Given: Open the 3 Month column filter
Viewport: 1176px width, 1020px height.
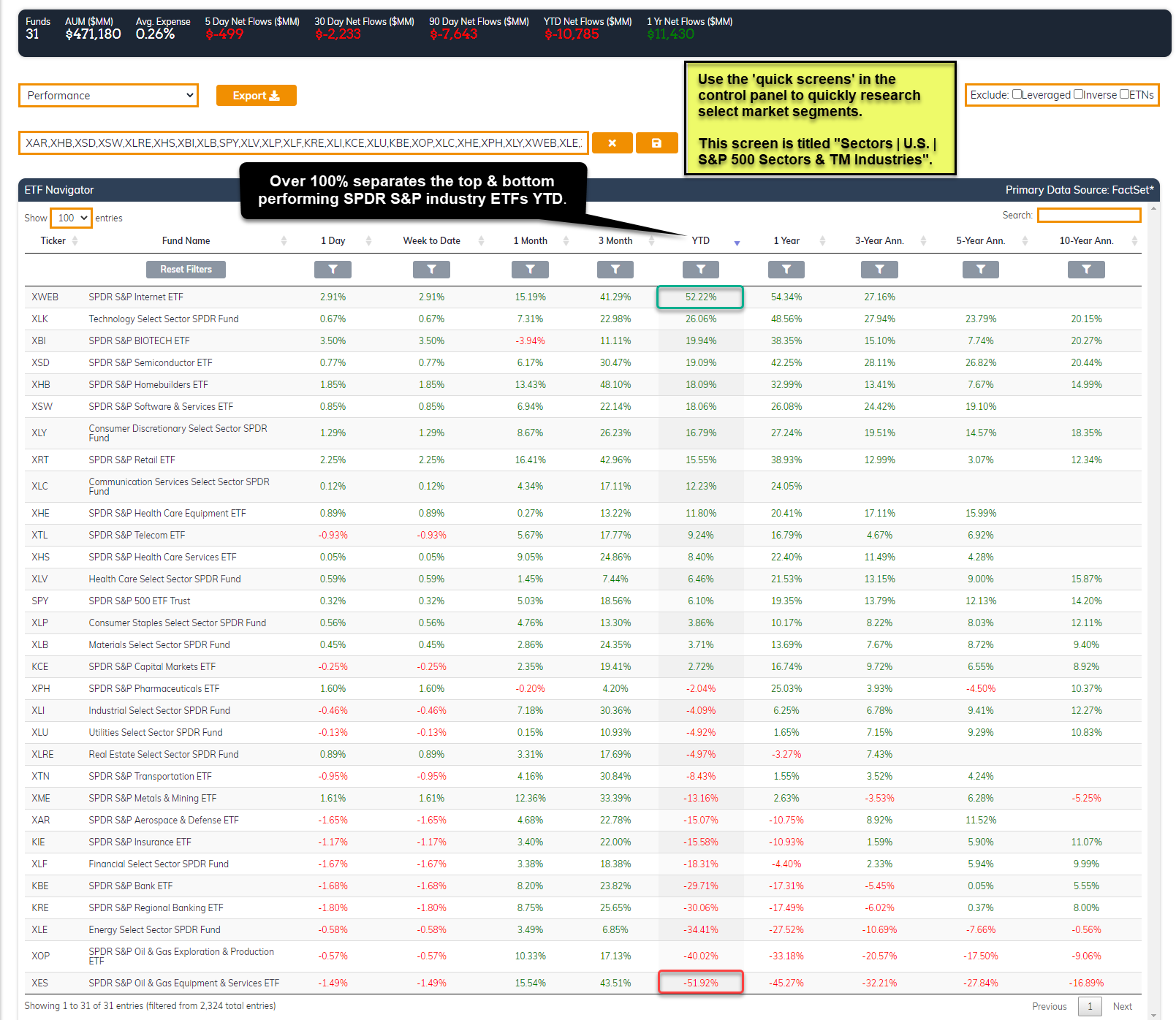Looking at the screenshot, I should coord(615,270).
